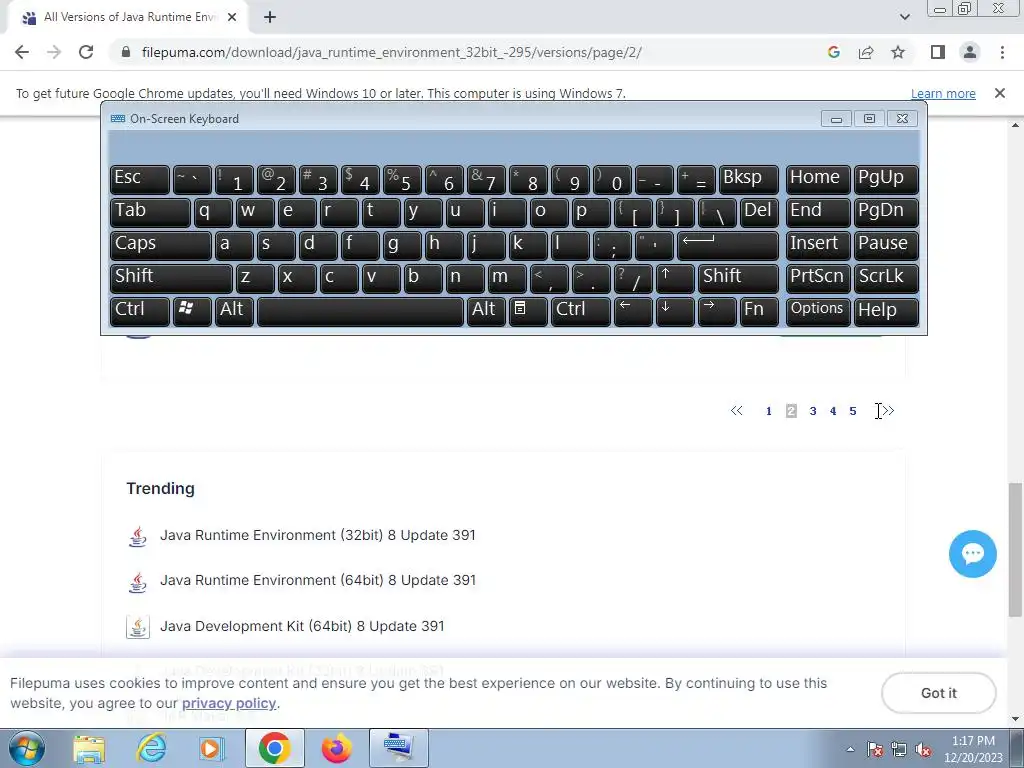This screenshot has width=1024, height=768.
Task: Reload the Filepuma page
Action: click(86, 52)
